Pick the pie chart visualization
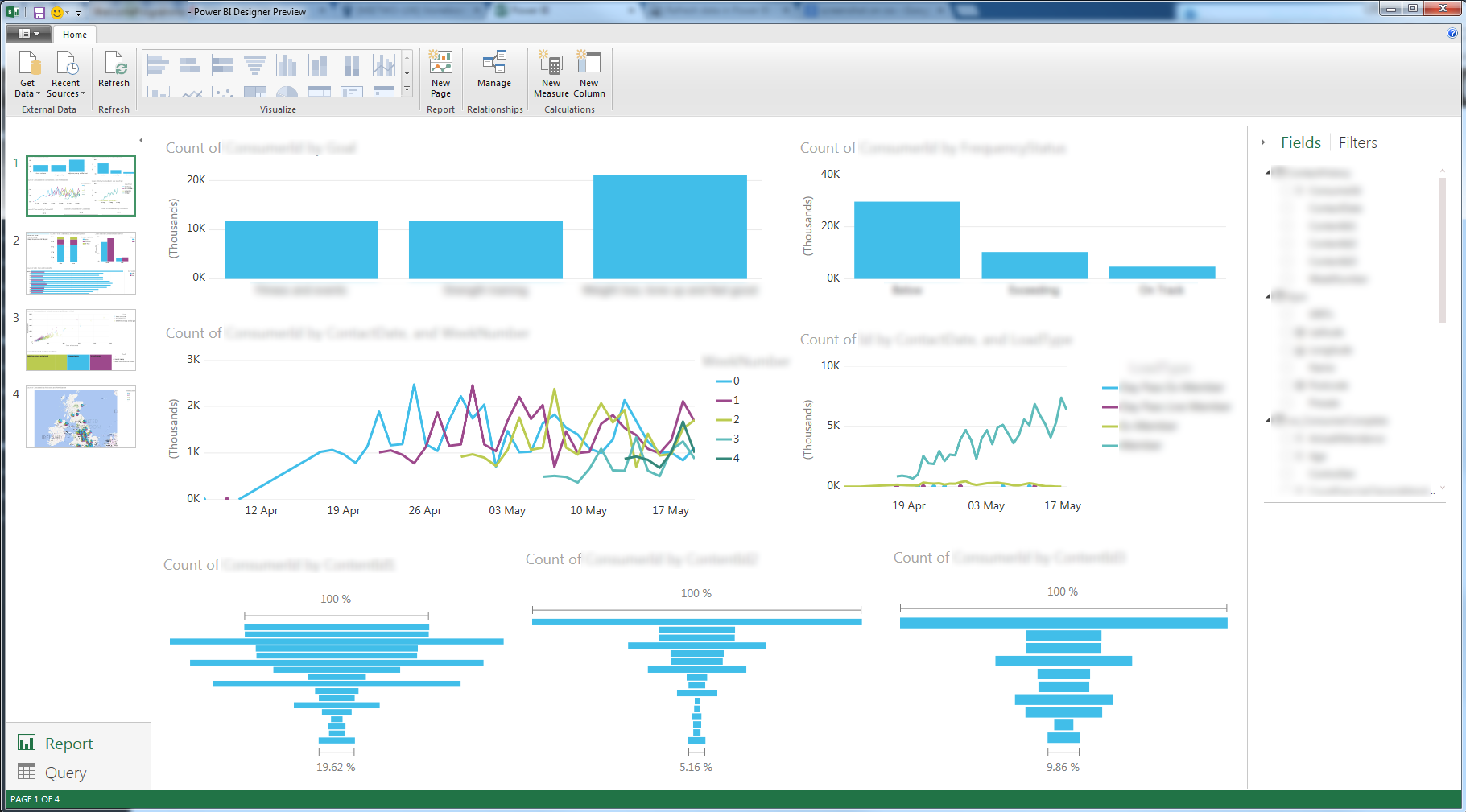This screenshot has width=1466, height=812. pos(287,91)
